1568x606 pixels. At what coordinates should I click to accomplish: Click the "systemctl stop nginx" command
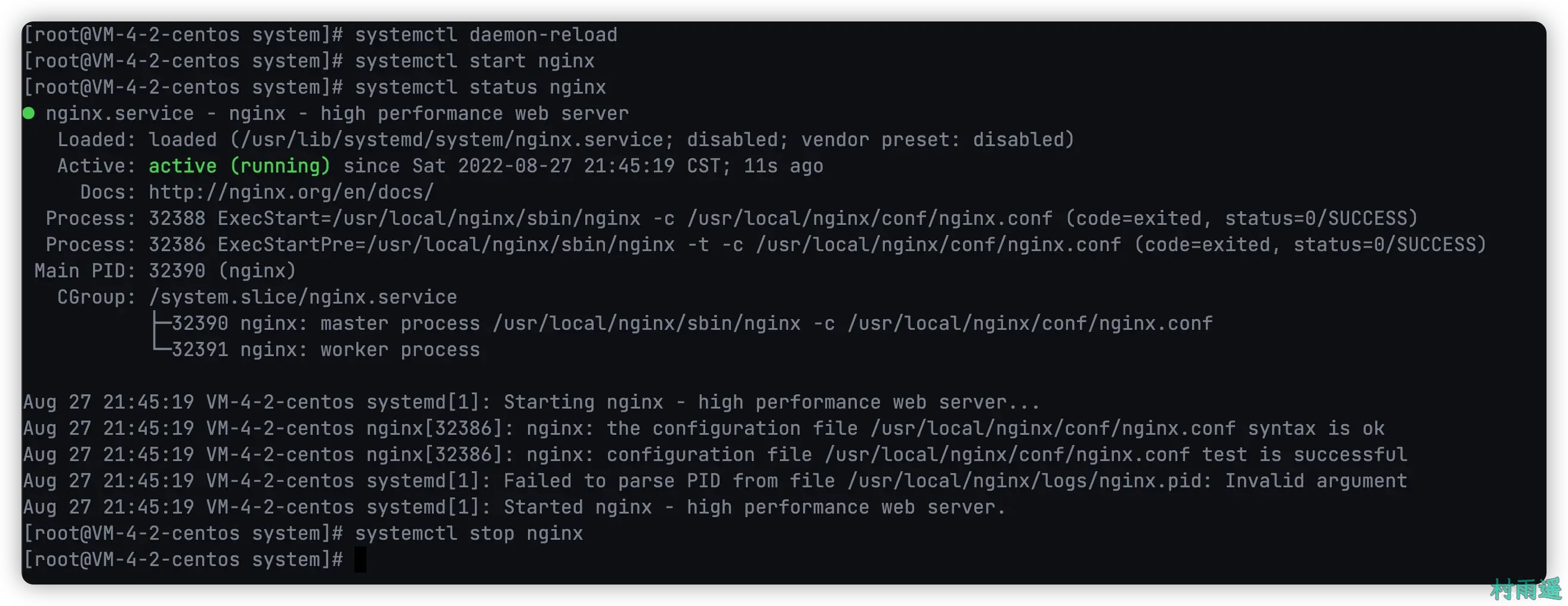click(x=469, y=534)
